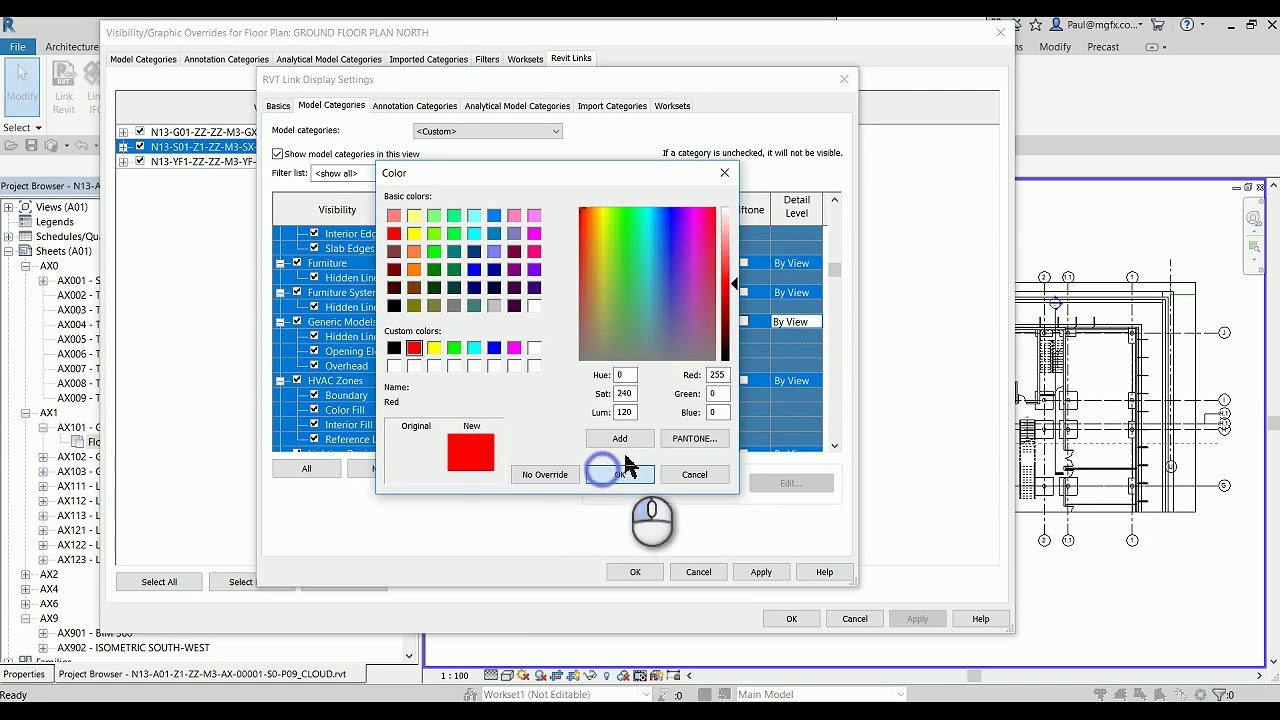This screenshot has width=1280, height=720.
Task: Click the Zoom in Region navigation icon
Action: click(1254, 247)
